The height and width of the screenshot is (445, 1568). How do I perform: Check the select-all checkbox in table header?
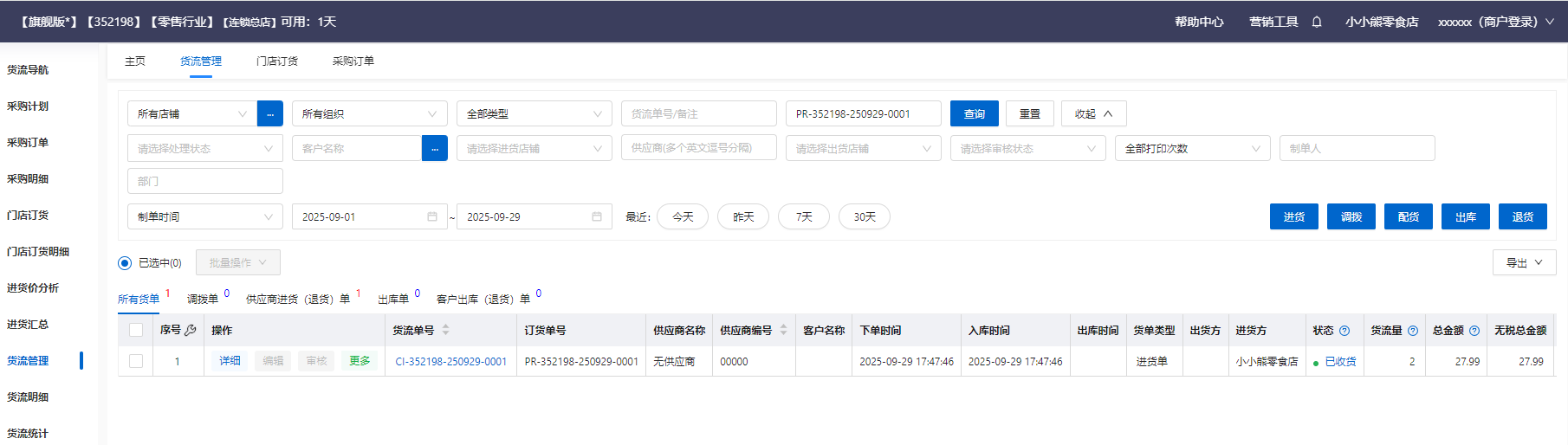136,330
